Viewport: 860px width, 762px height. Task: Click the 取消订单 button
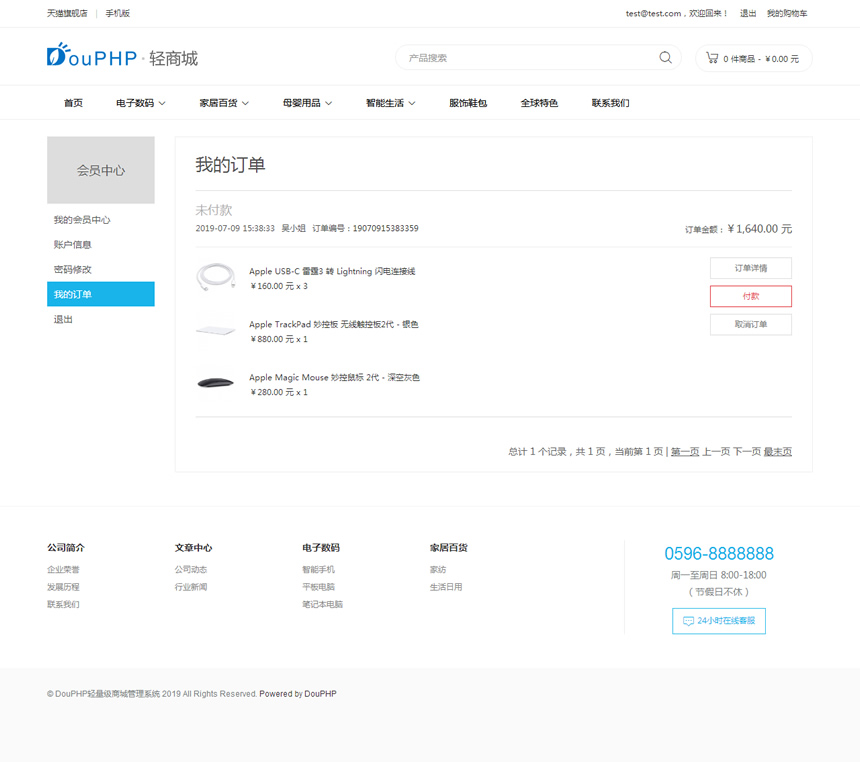[751, 324]
